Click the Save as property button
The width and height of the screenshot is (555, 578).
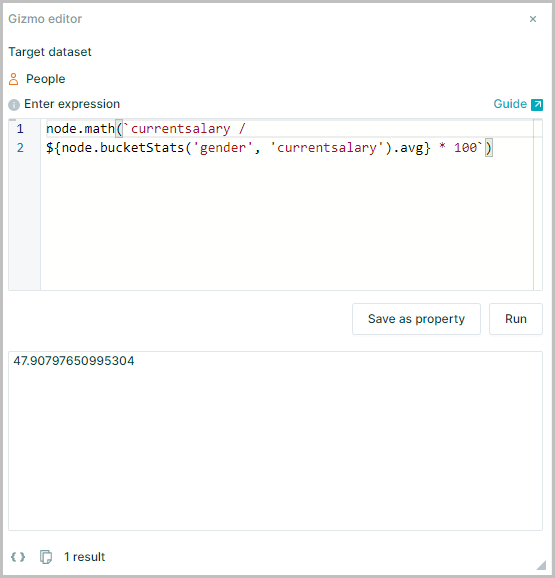click(x=416, y=319)
